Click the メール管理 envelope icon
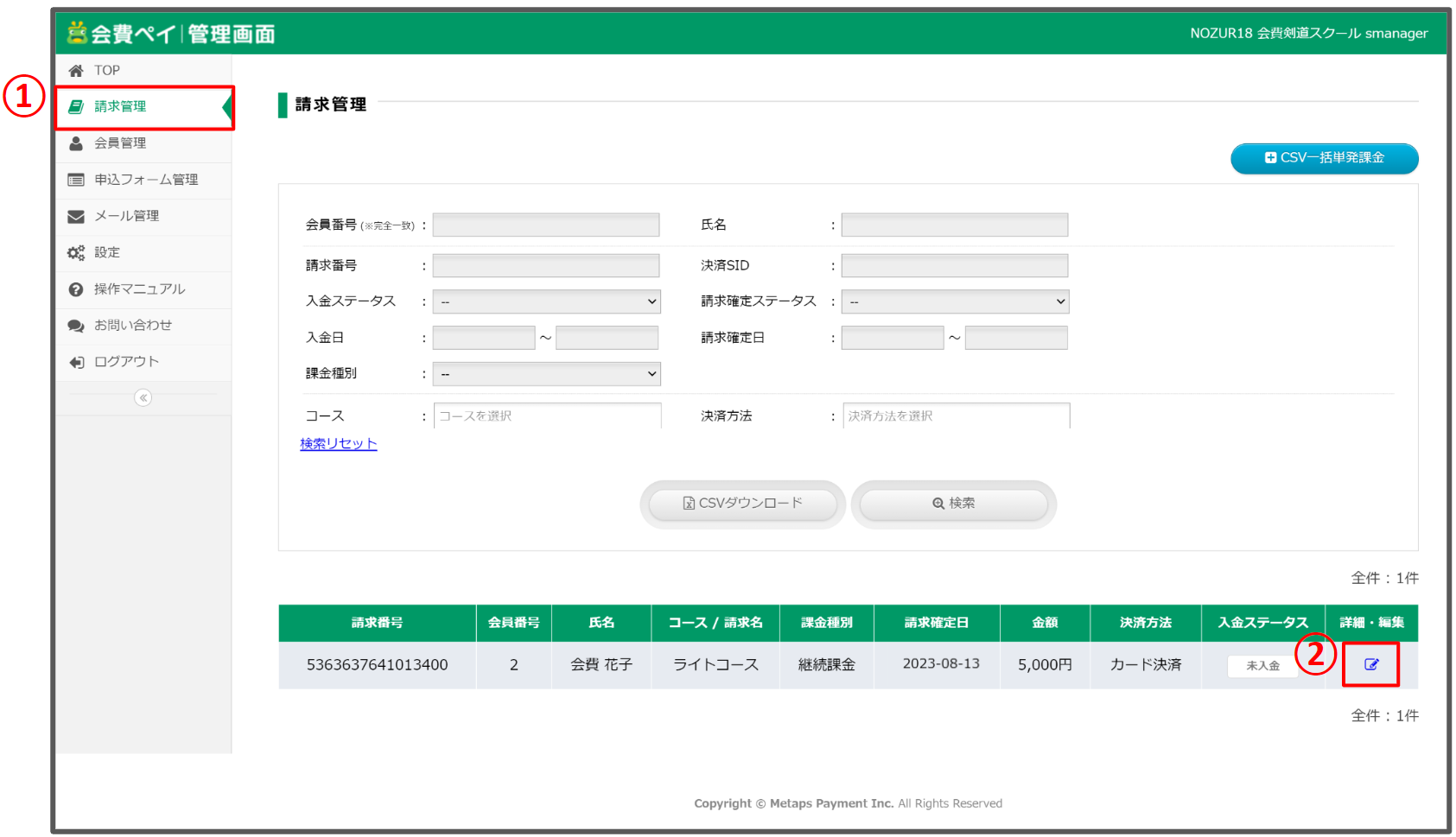This screenshot has width=1456, height=837. [x=76, y=216]
